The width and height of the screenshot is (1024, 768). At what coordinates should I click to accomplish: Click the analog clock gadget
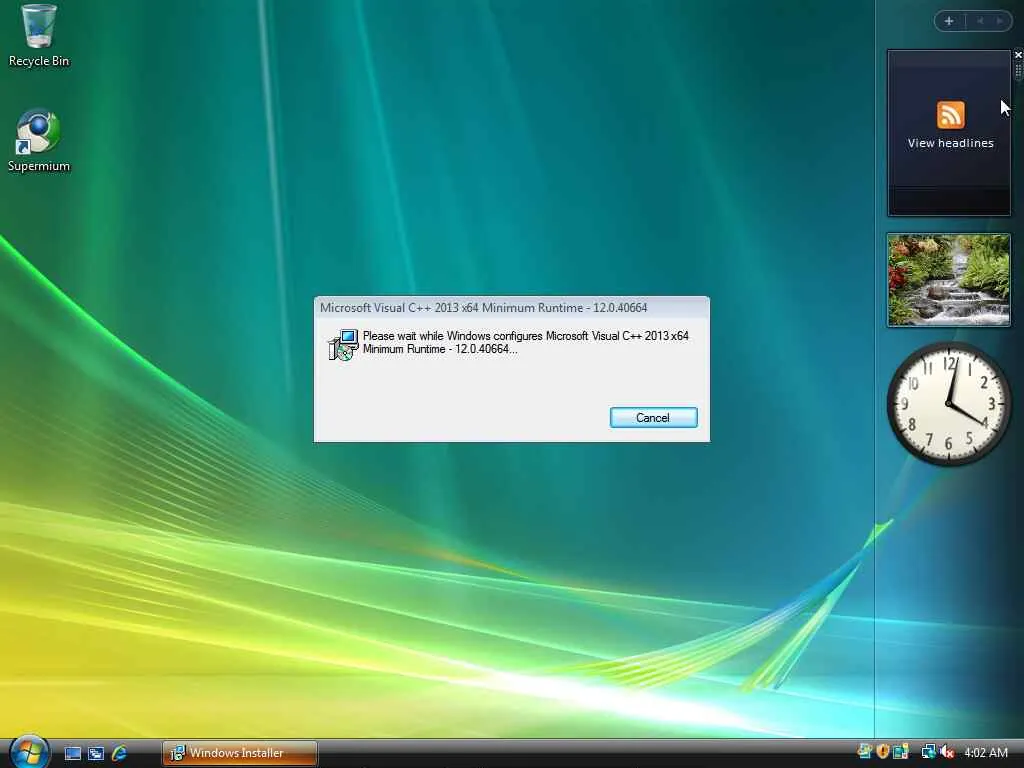(948, 404)
